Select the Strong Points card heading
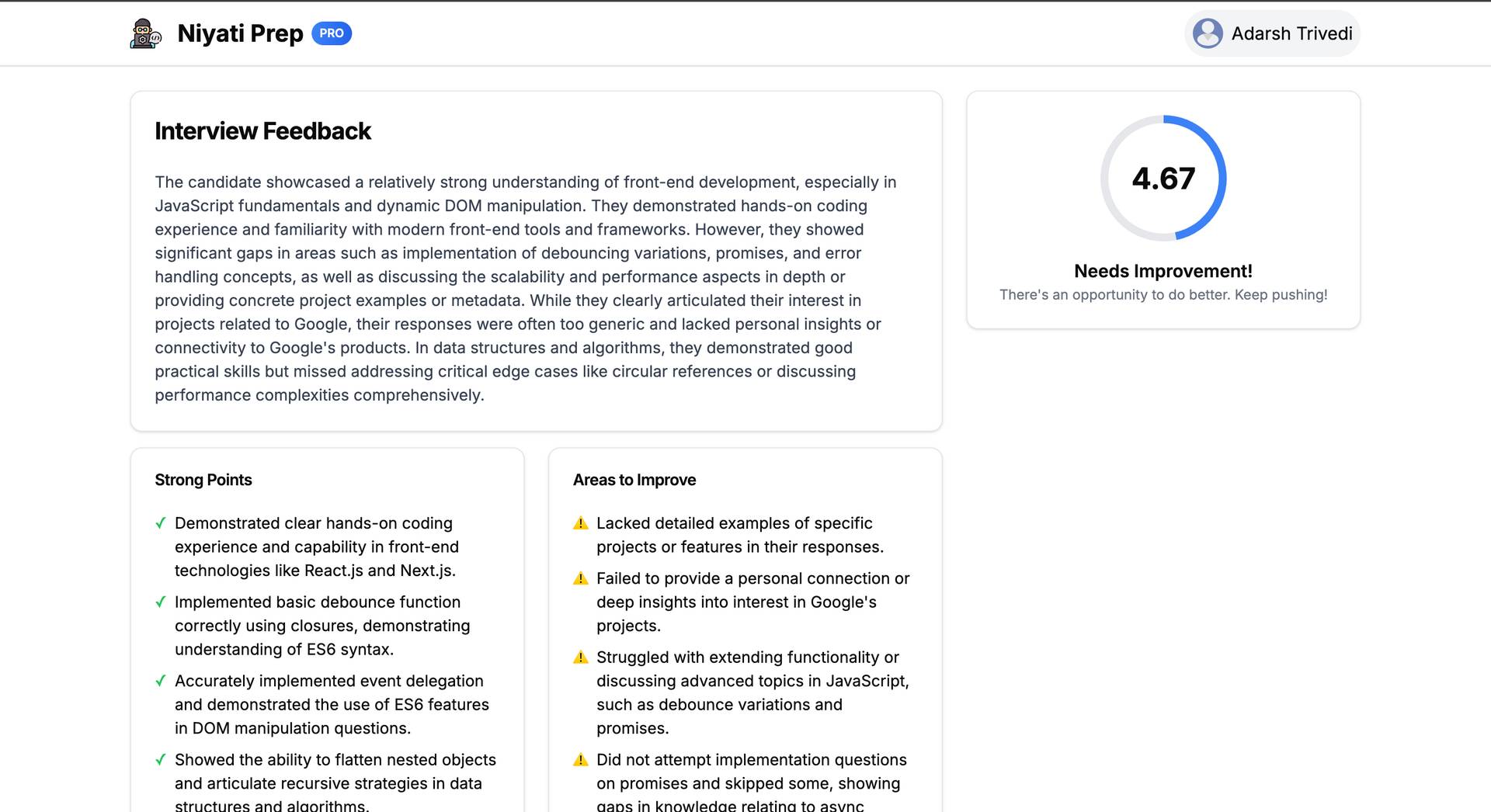This screenshot has width=1491, height=812. (203, 480)
